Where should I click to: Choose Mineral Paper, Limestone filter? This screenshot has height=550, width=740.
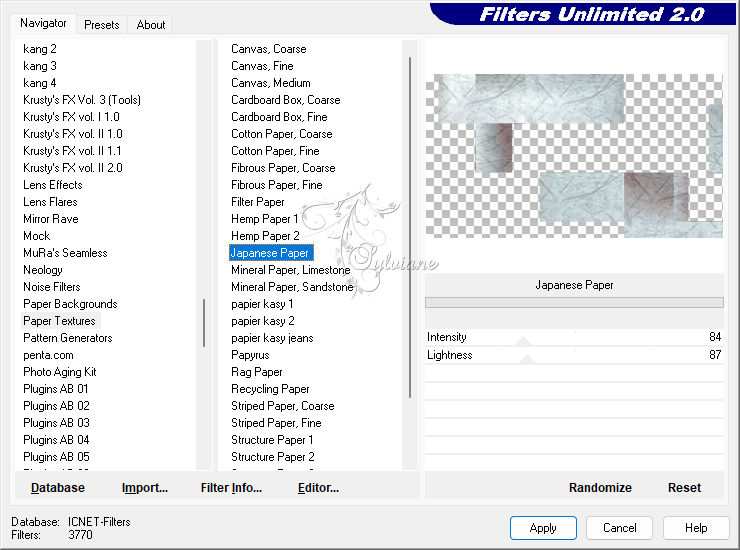(x=291, y=270)
